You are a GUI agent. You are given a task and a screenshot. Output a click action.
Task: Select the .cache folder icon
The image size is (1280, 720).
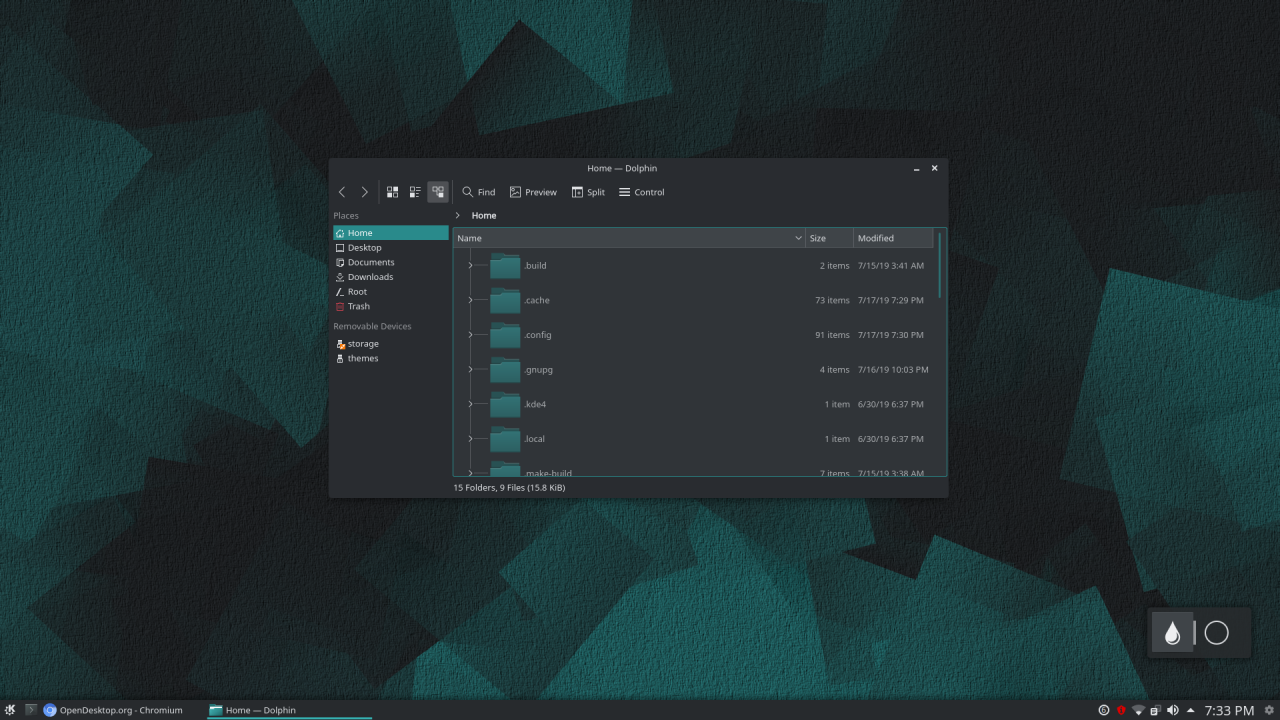[x=505, y=300]
